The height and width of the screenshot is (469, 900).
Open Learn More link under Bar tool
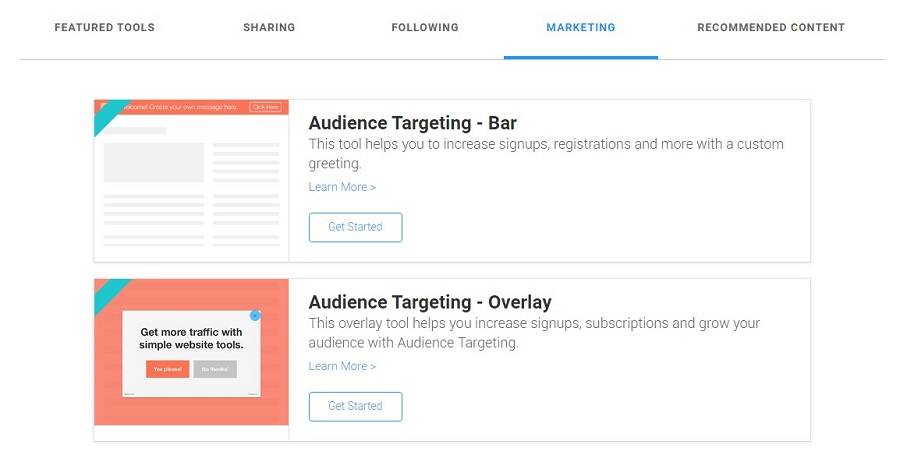click(342, 187)
